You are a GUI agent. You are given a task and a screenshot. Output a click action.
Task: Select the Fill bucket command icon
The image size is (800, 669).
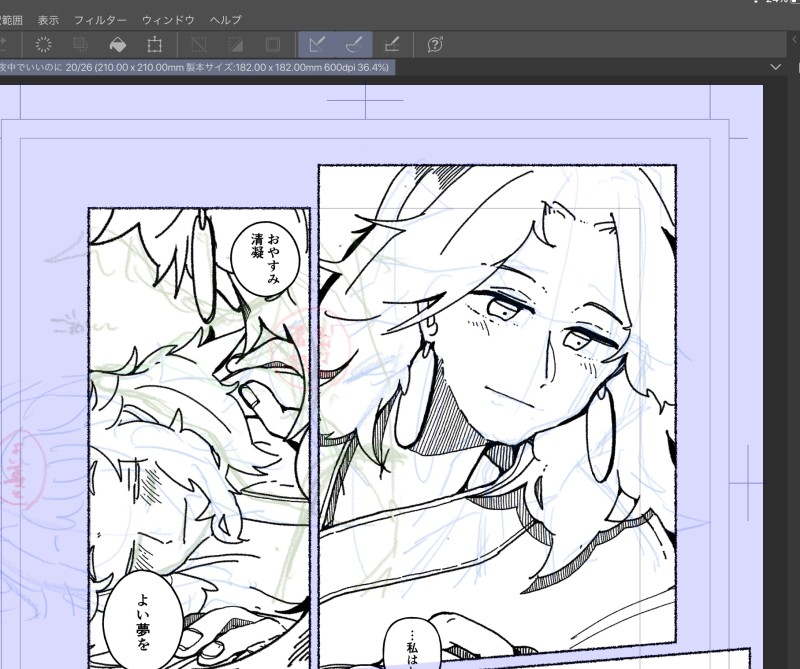tap(118, 45)
